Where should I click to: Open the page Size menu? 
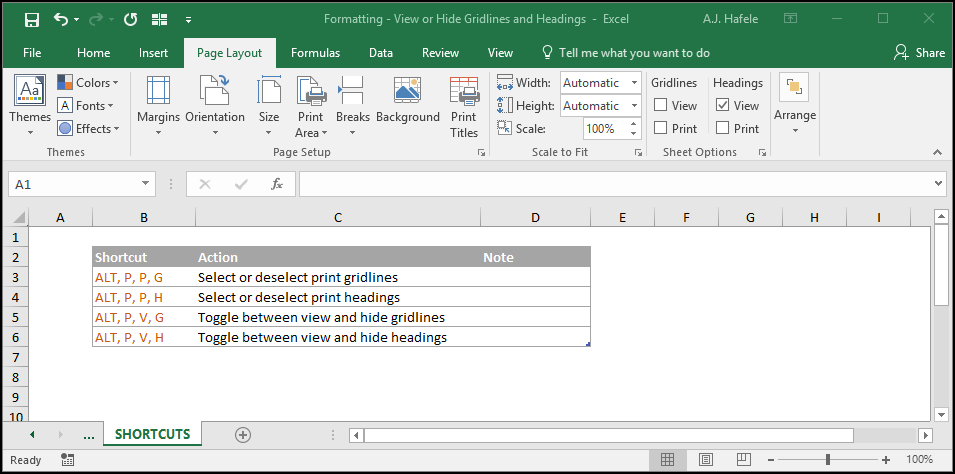pyautogui.click(x=269, y=105)
